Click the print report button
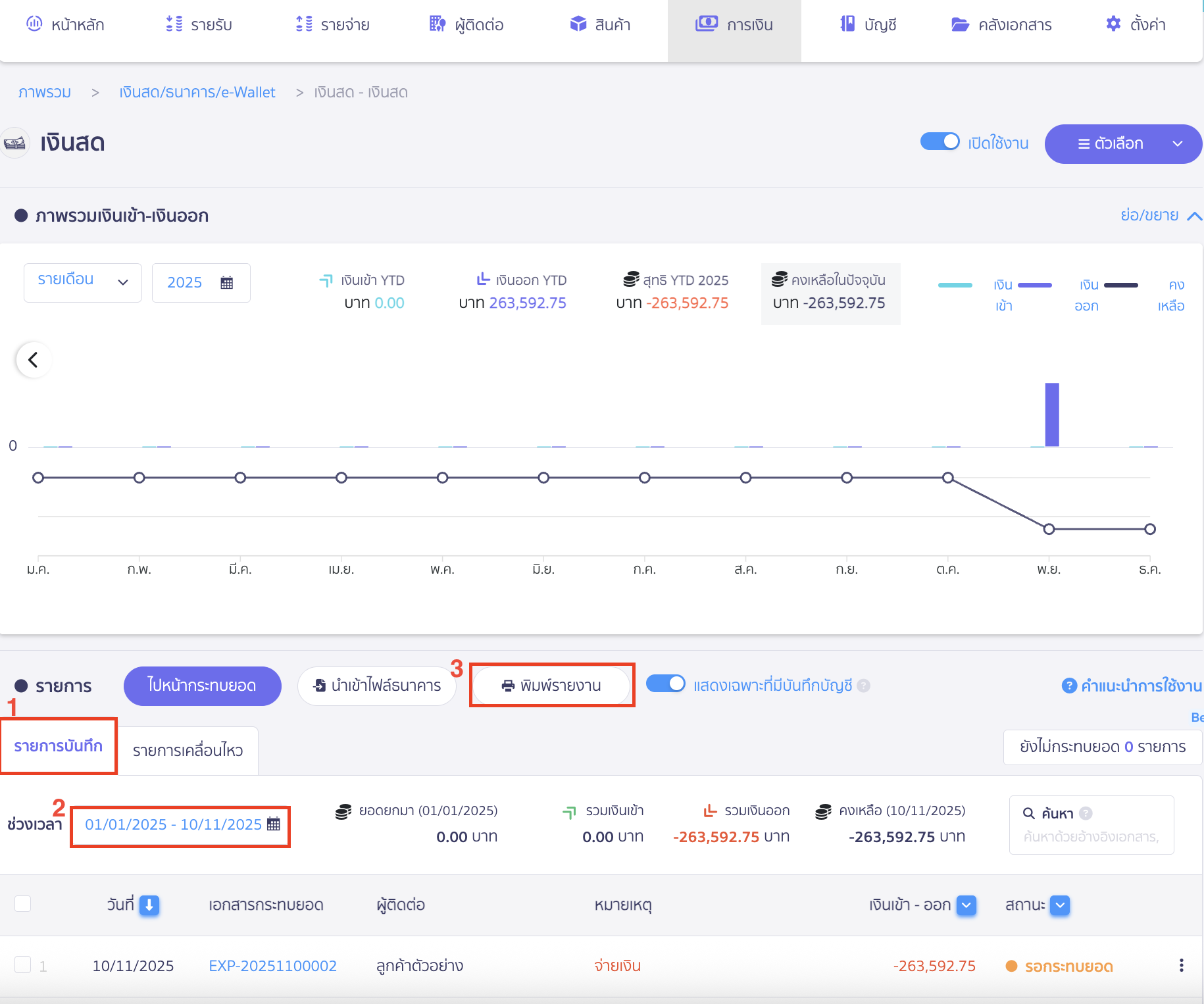This screenshot has width=1204, height=1004. pos(551,686)
